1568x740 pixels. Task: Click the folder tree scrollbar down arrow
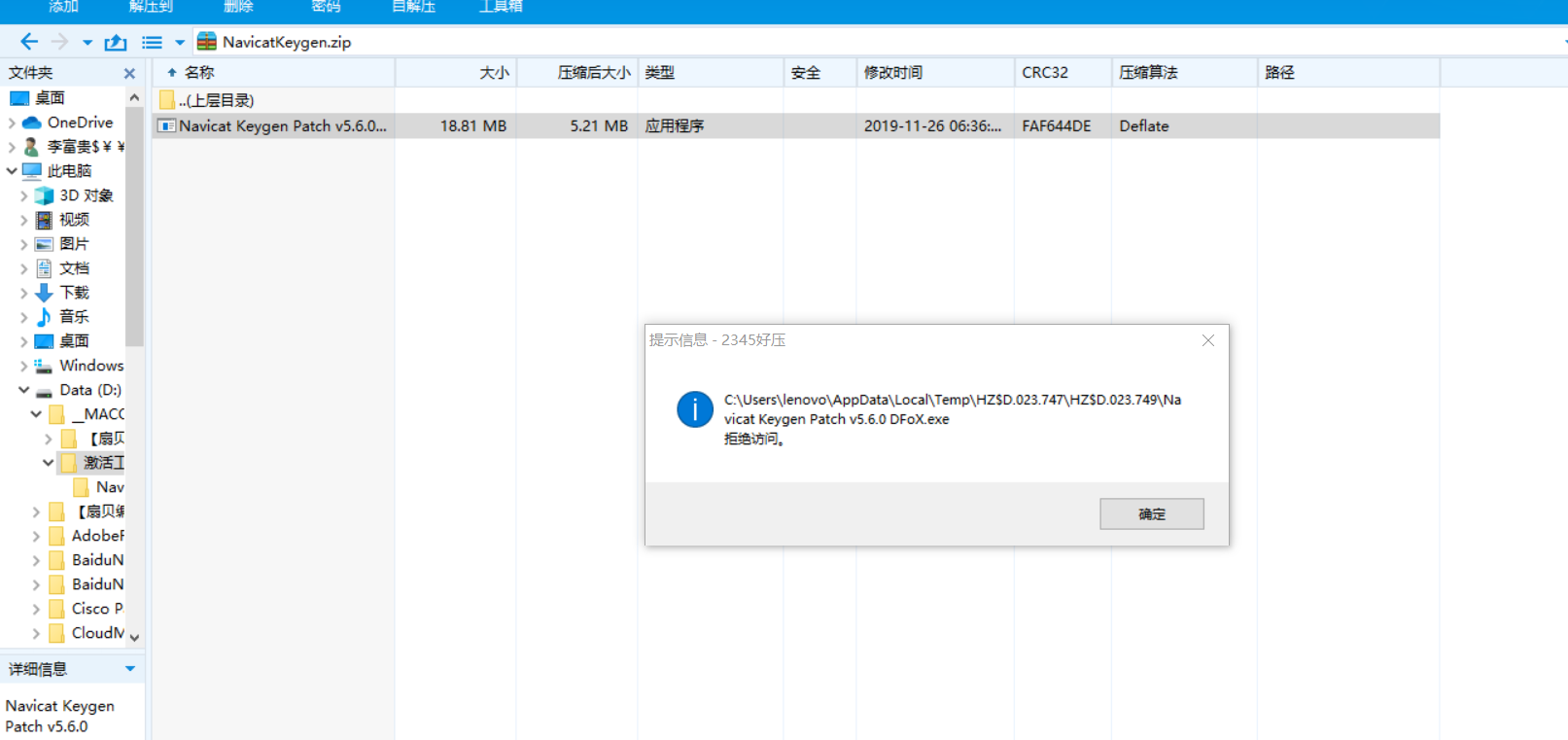pyautogui.click(x=135, y=637)
